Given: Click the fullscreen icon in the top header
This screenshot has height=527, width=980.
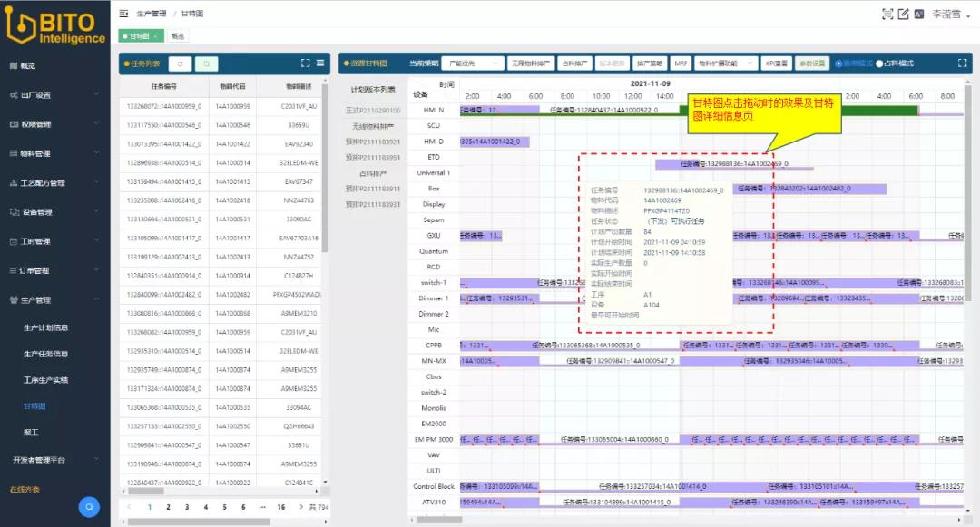Looking at the screenshot, I should point(887,14).
